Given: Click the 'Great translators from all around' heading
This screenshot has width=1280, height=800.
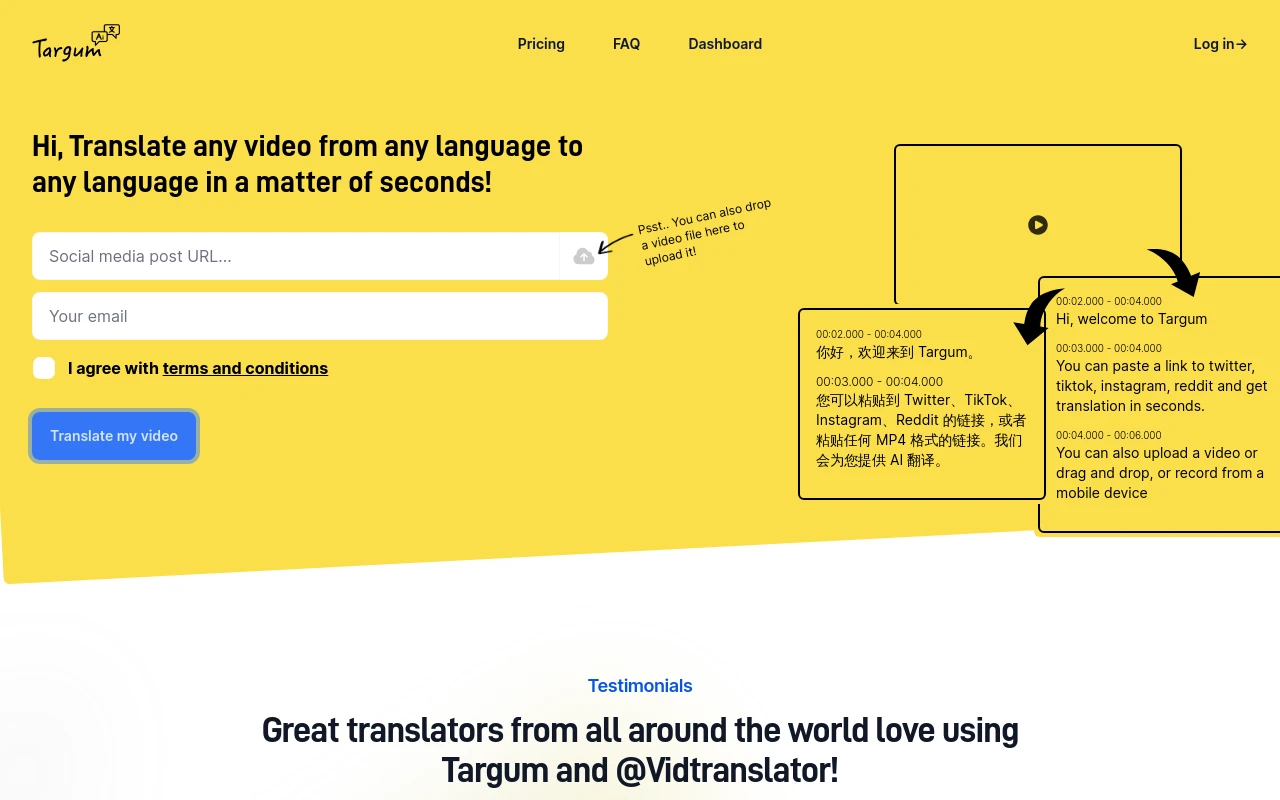Looking at the screenshot, I should point(640,750).
